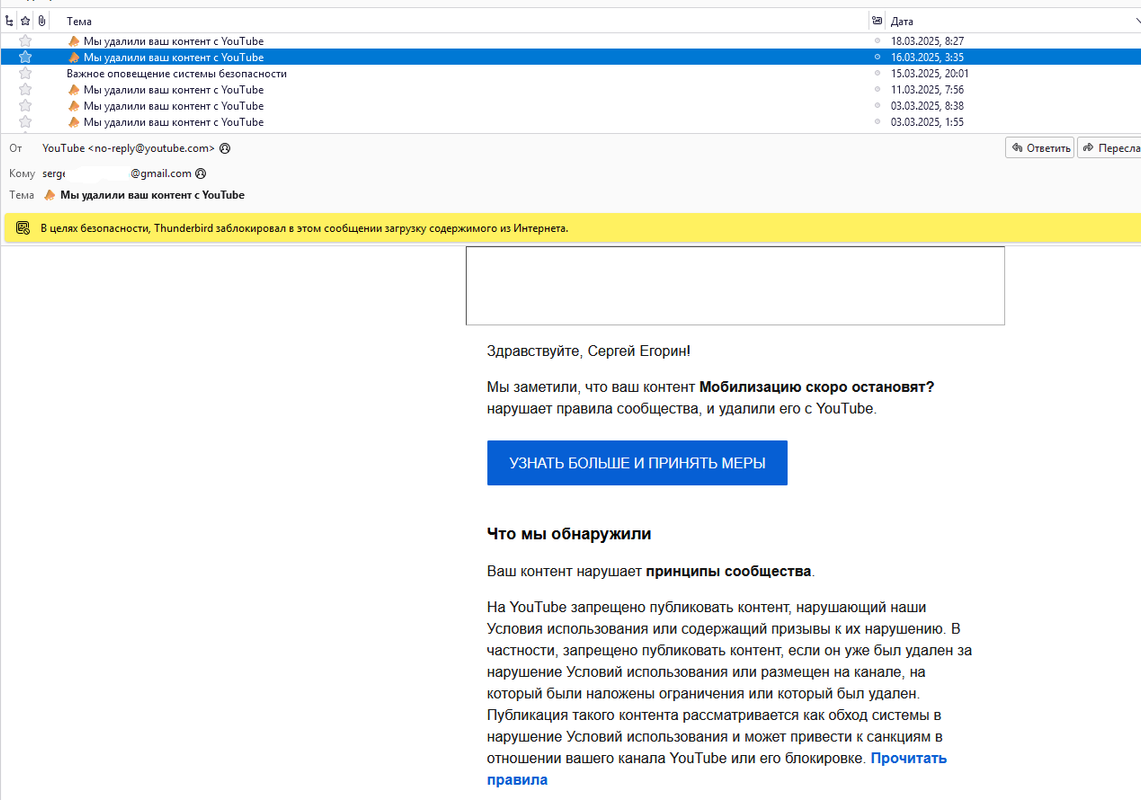The image size is (1141, 800).
Task: Click the heading 'Что мы обнаружили'
Action: click(x=568, y=534)
